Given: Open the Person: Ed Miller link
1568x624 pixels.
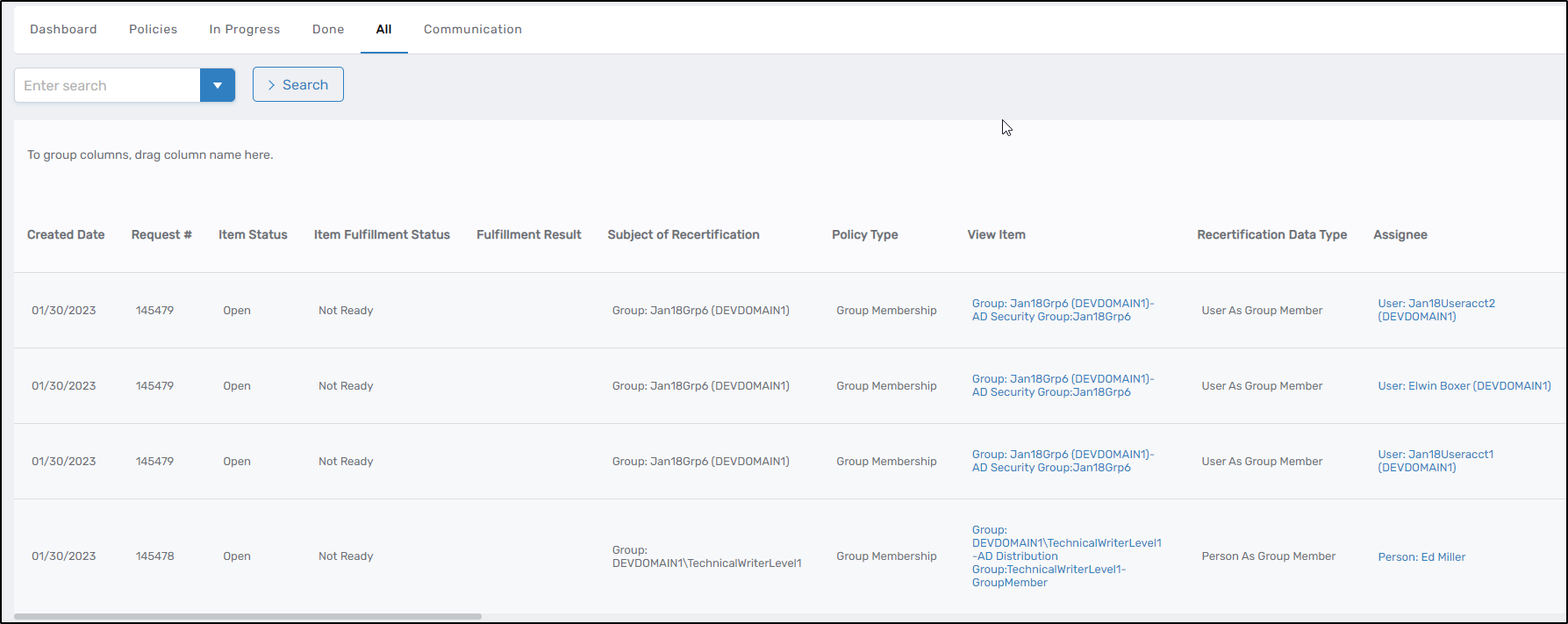Looking at the screenshot, I should coord(1421,557).
